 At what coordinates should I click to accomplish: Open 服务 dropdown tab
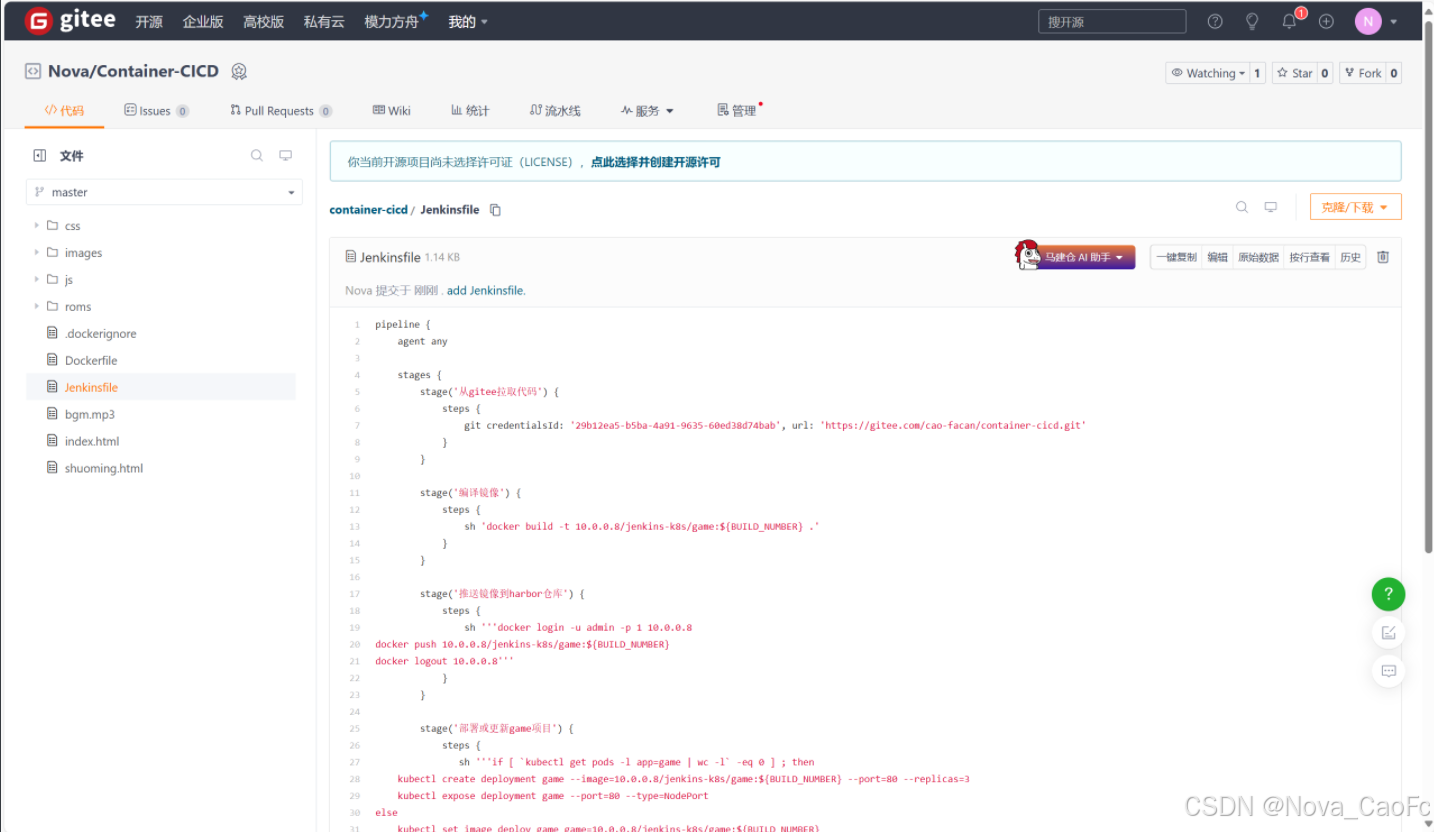tap(647, 111)
